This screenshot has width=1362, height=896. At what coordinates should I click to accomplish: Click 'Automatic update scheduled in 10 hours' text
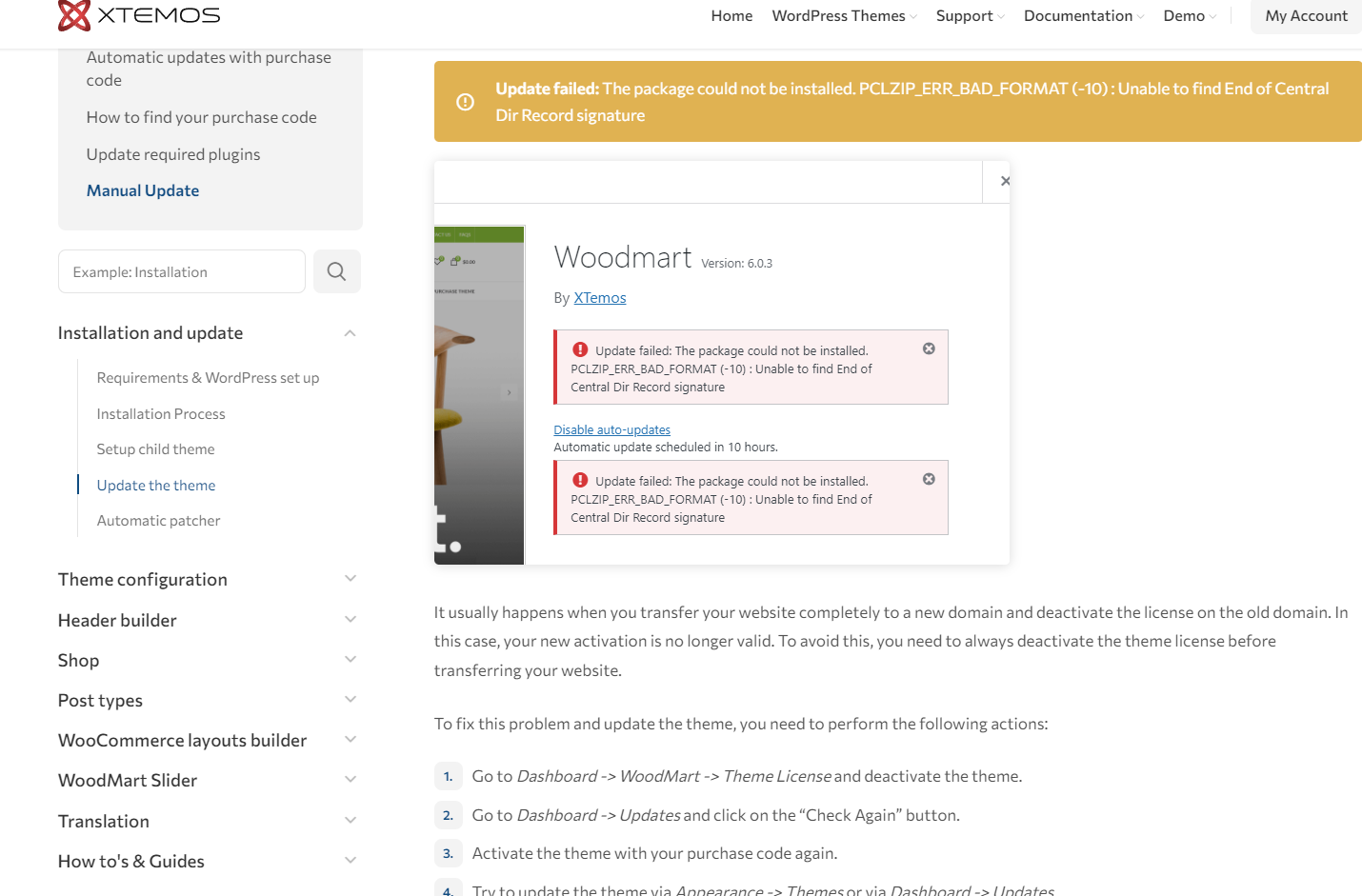click(666, 448)
